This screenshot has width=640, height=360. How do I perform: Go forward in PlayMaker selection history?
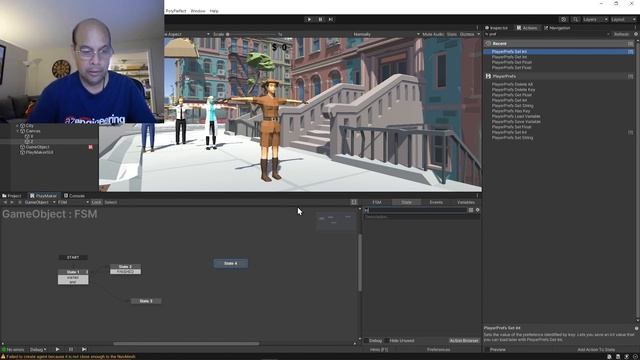click(x=12, y=202)
